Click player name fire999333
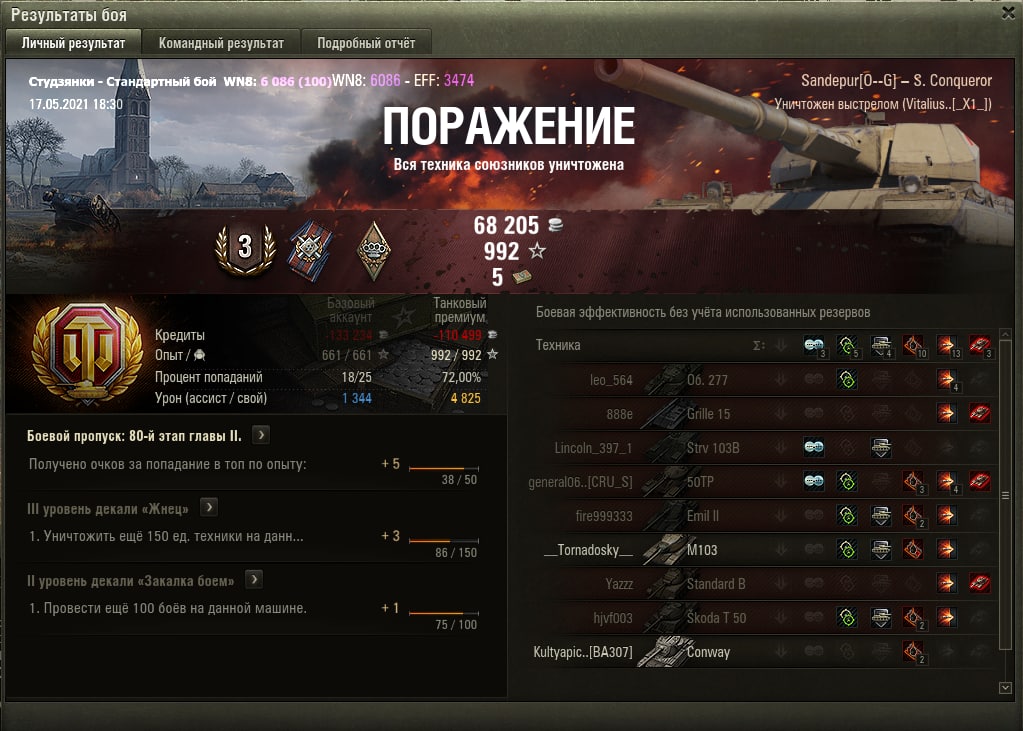Screen dimensions: 1023x731 click(x=604, y=516)
